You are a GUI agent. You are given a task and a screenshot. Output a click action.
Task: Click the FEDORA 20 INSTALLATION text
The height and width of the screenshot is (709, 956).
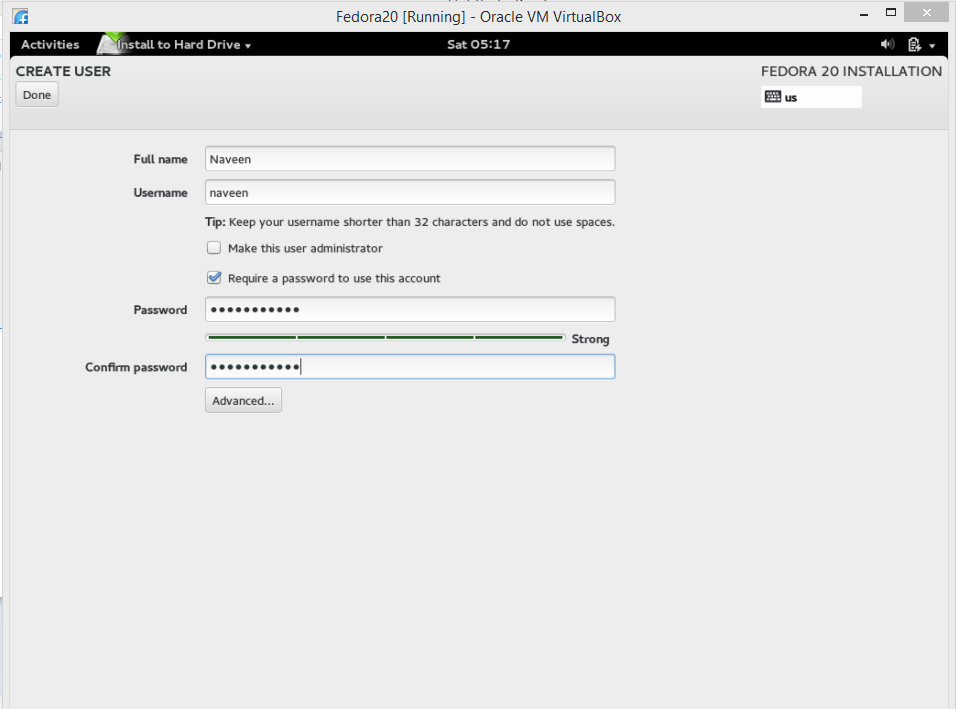(x=851, y=71)
